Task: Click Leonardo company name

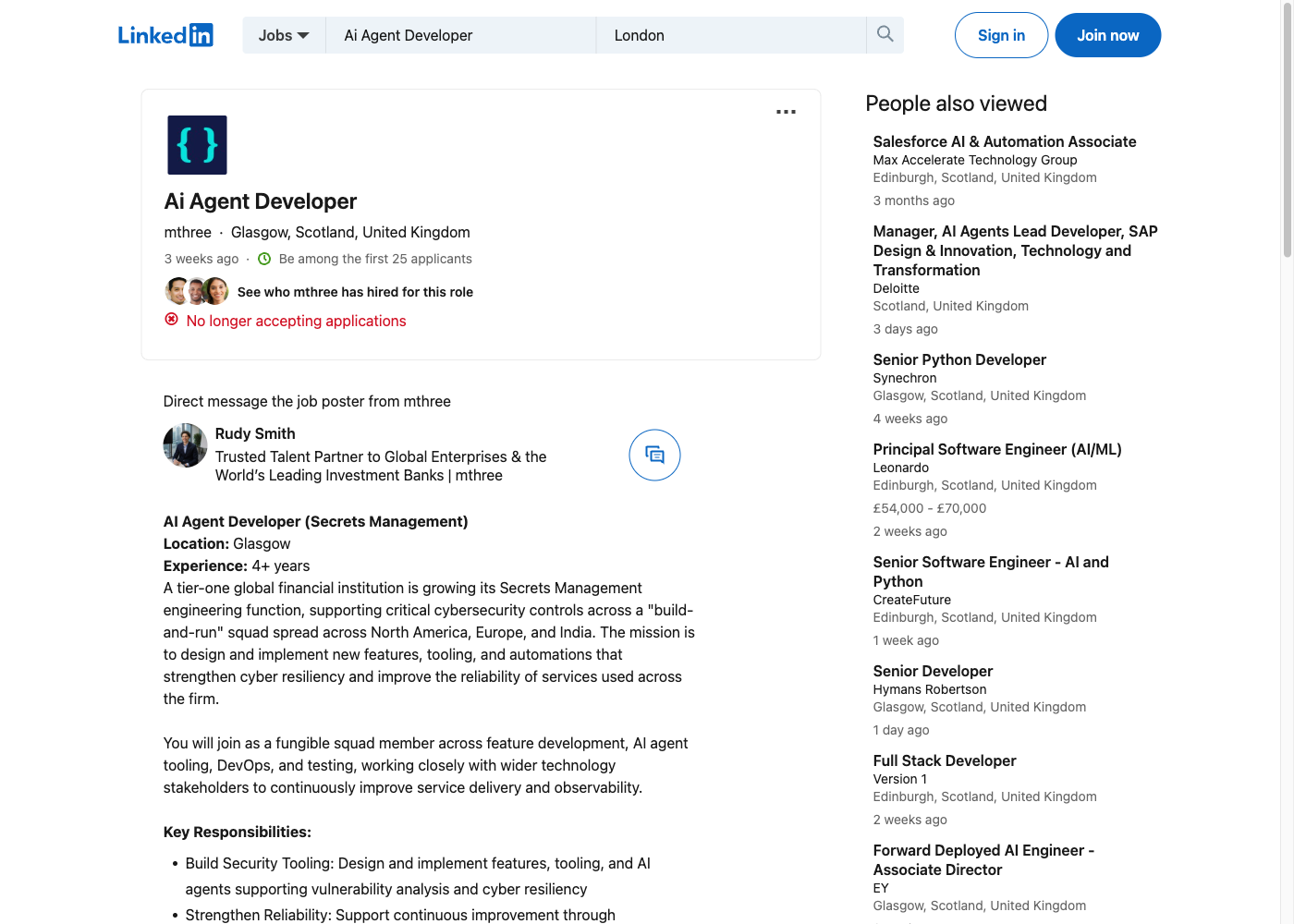Action: pos(901,468)
